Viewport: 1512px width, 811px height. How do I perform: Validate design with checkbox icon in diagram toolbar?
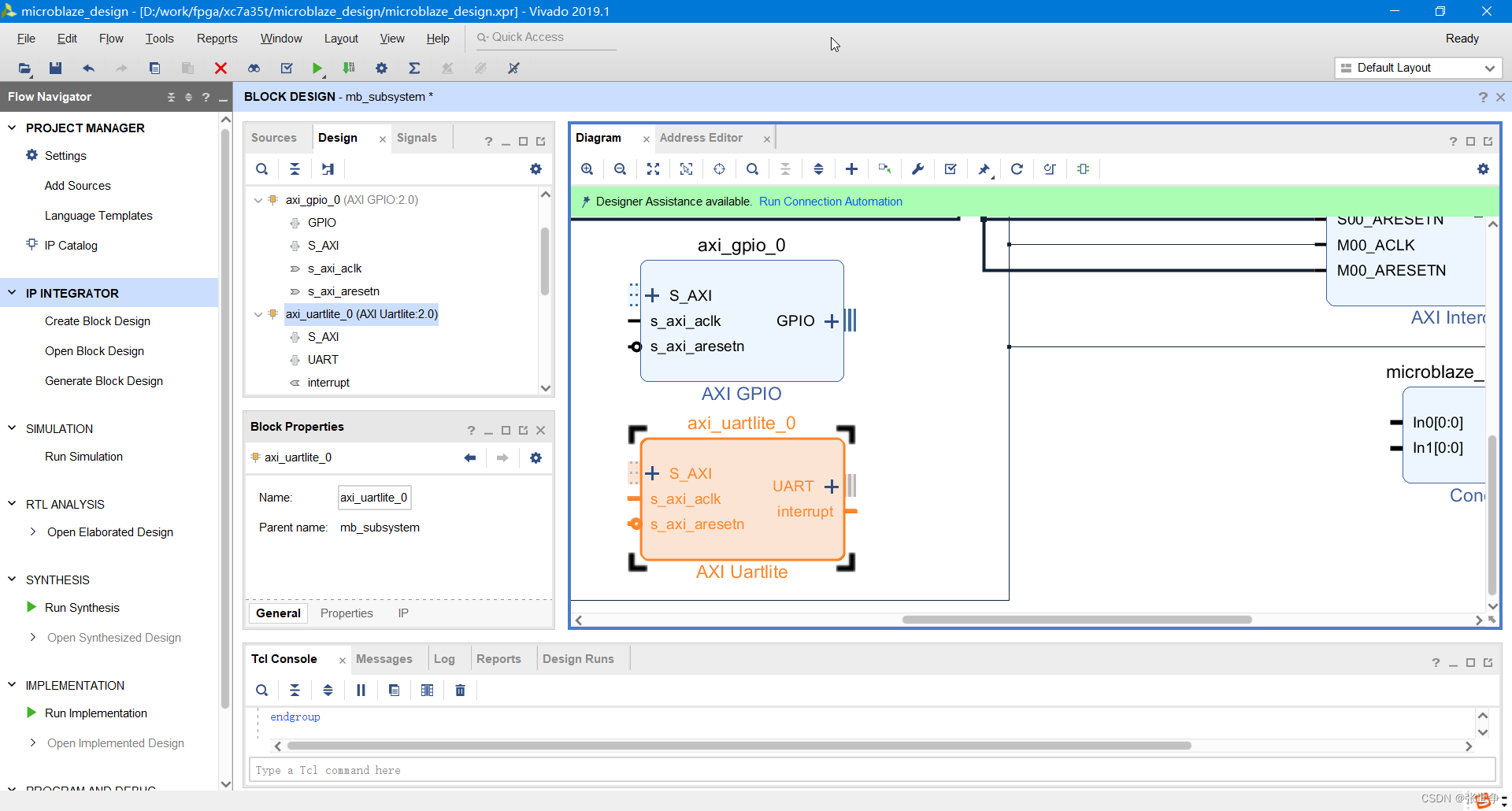coord(951,169)
